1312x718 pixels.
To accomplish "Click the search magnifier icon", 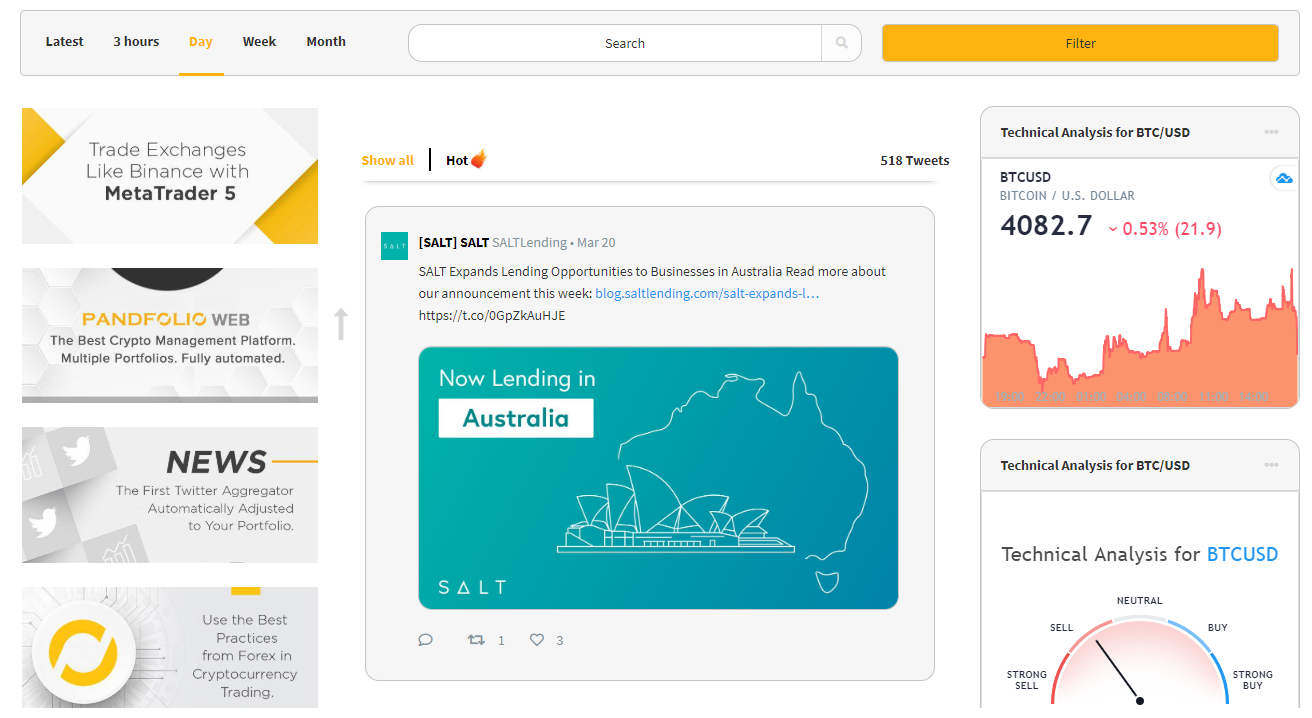I will coord(841,43).
